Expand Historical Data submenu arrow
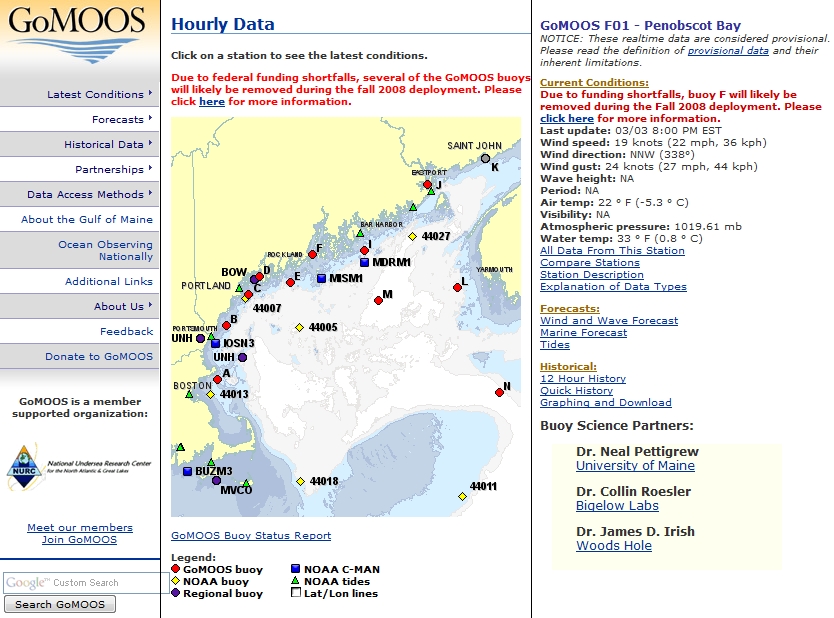The width and height of the screenshot is (834, 618). [x=151, y=143]
